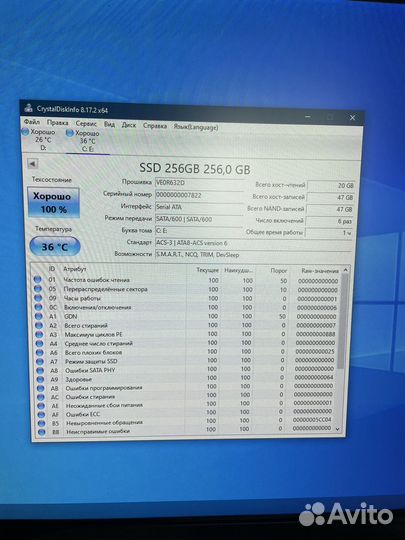The image size is (405, 540).
Task: Click status icon of attribute 09 row
Action: click(x=38, y=298)
